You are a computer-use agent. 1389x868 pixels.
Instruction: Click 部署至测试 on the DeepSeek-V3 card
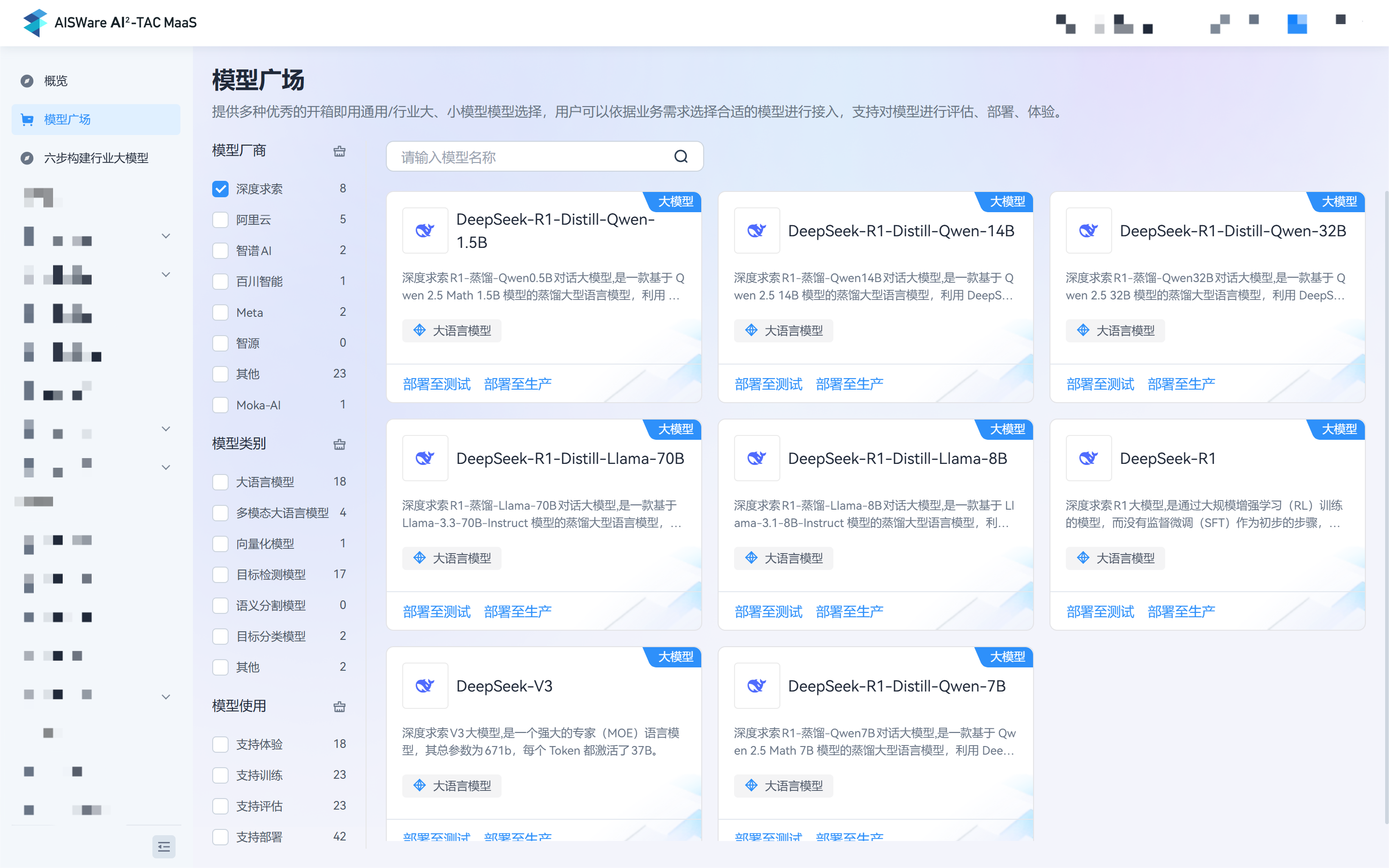436,838
